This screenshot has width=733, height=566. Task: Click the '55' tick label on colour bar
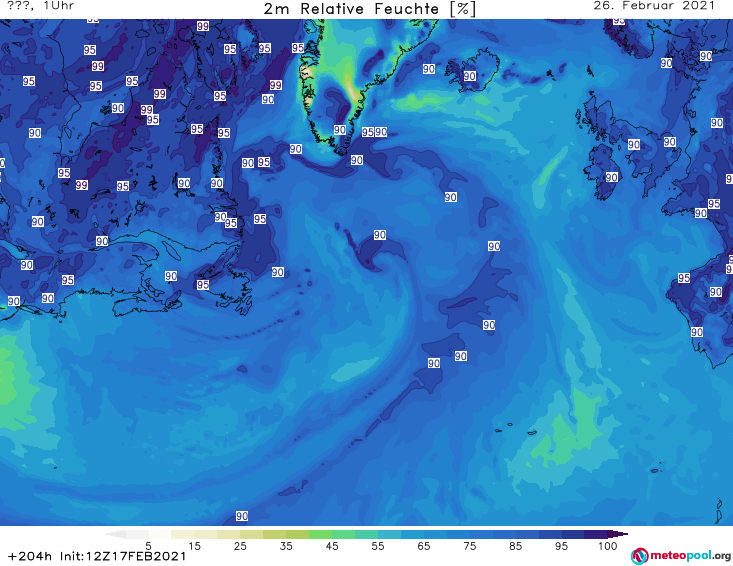pos(378,546)
